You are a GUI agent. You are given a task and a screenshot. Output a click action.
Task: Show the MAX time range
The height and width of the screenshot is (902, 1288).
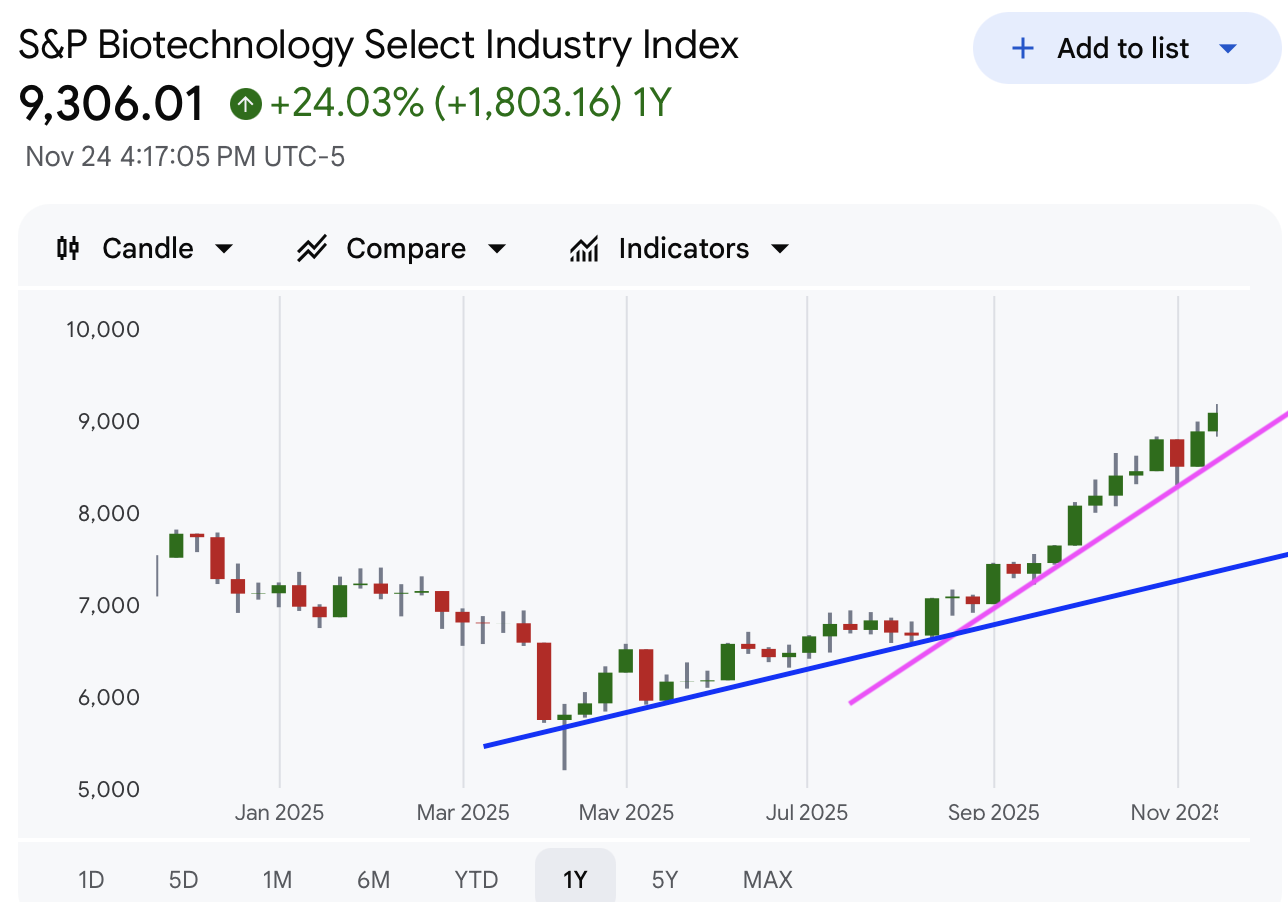(767, 880)
